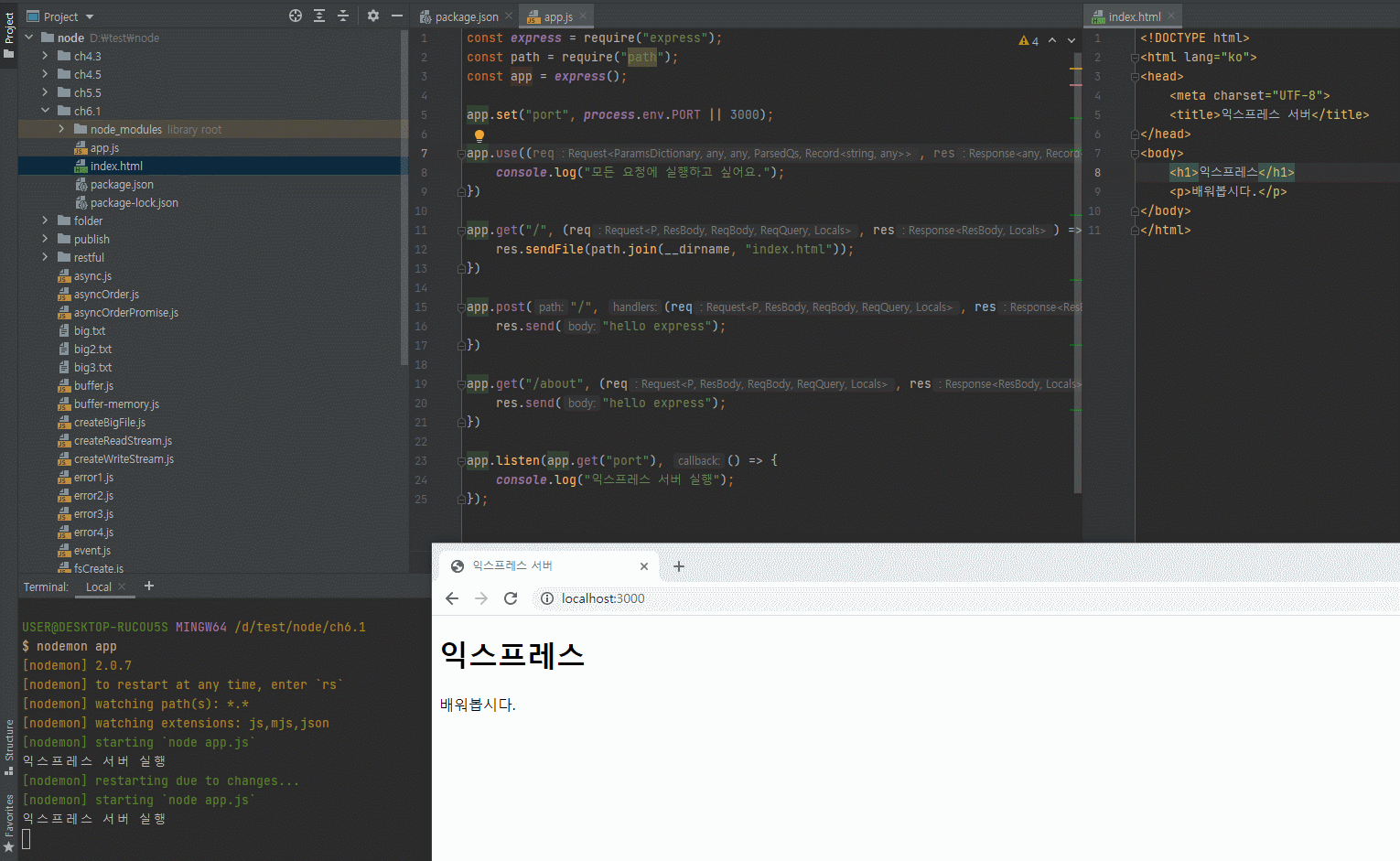Click Collapse All icon in Project panel
This screenshot has height=861, width=1400.
click(343, 16)
